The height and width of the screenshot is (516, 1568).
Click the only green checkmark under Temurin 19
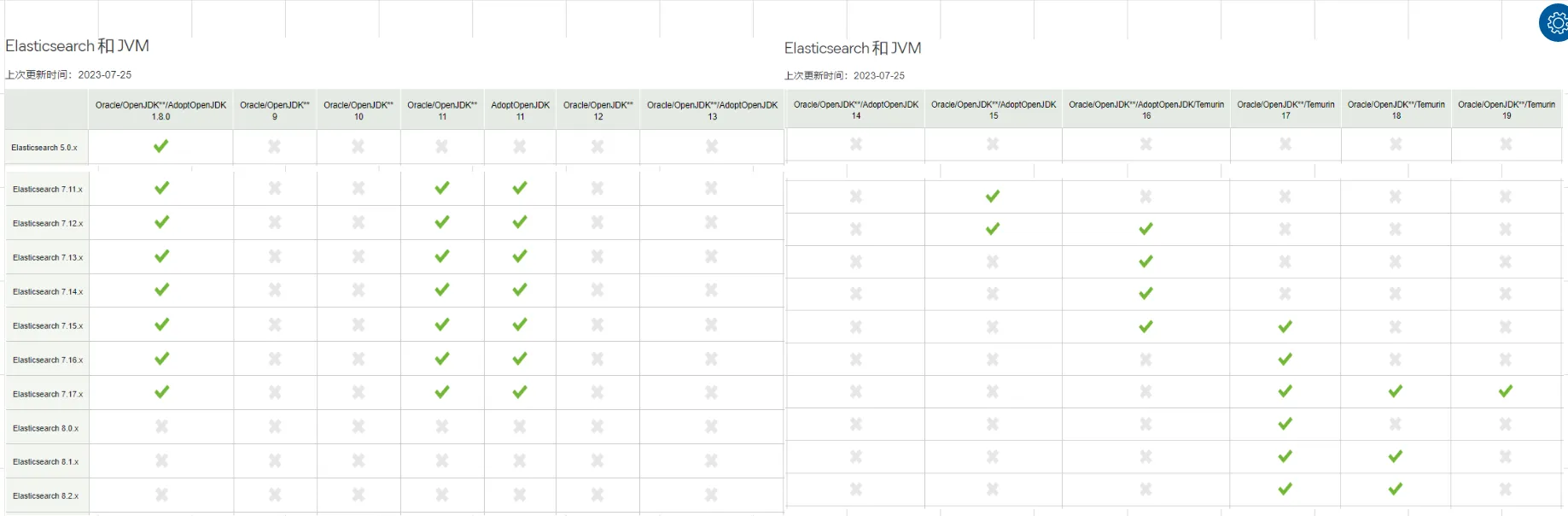coord(1505,391)
